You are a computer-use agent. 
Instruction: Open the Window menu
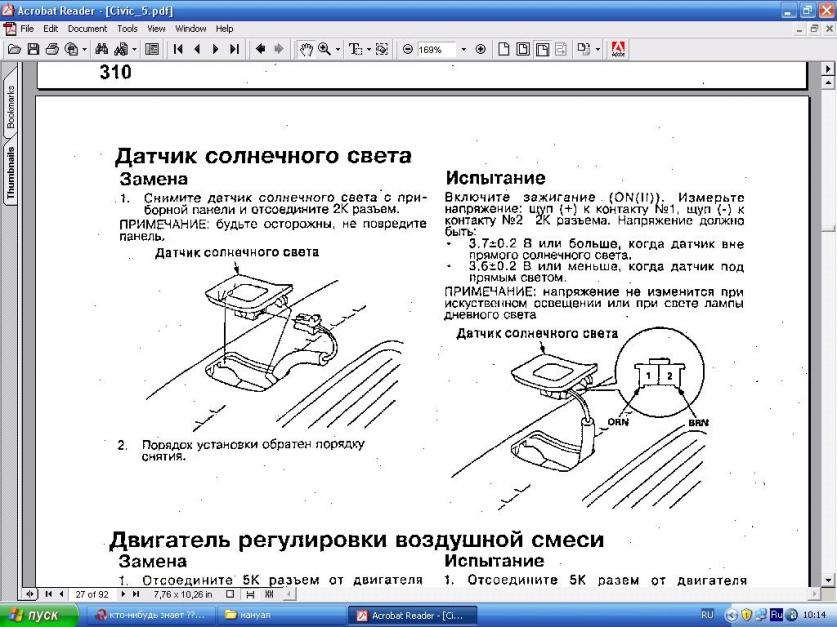click(191, 29)
